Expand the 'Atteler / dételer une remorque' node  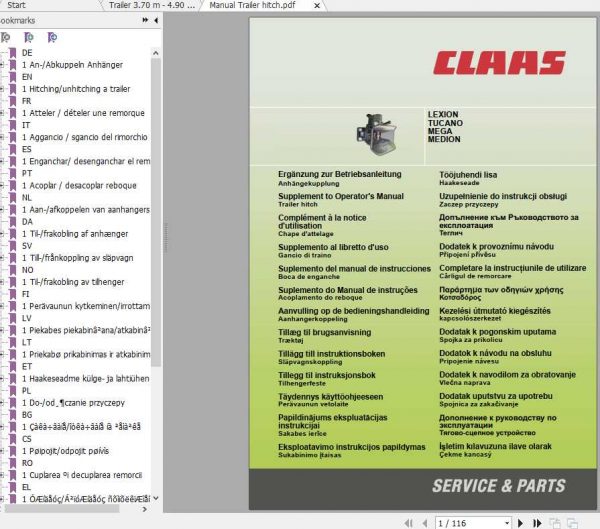coord(2,113)
